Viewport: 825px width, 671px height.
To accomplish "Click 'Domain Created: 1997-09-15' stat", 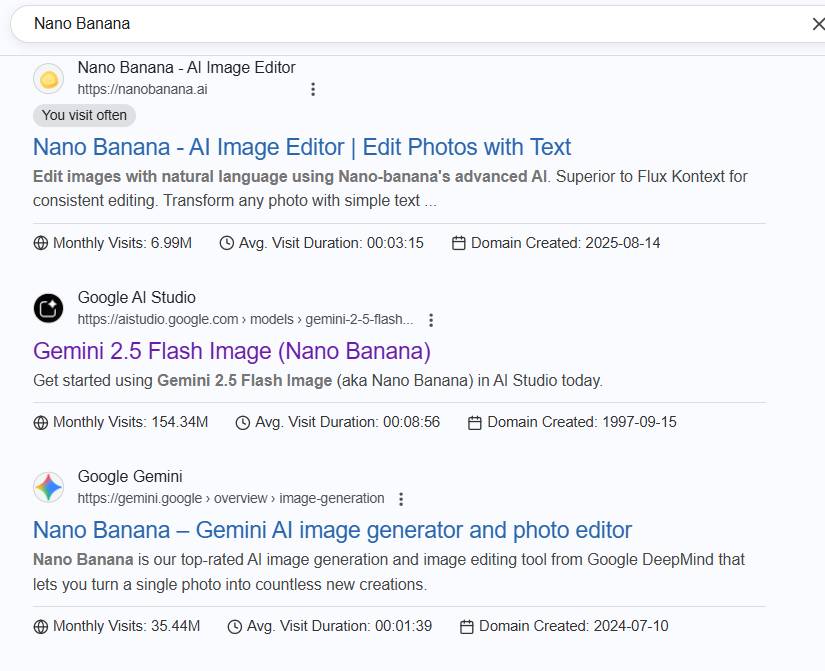I will click(572, 423).
